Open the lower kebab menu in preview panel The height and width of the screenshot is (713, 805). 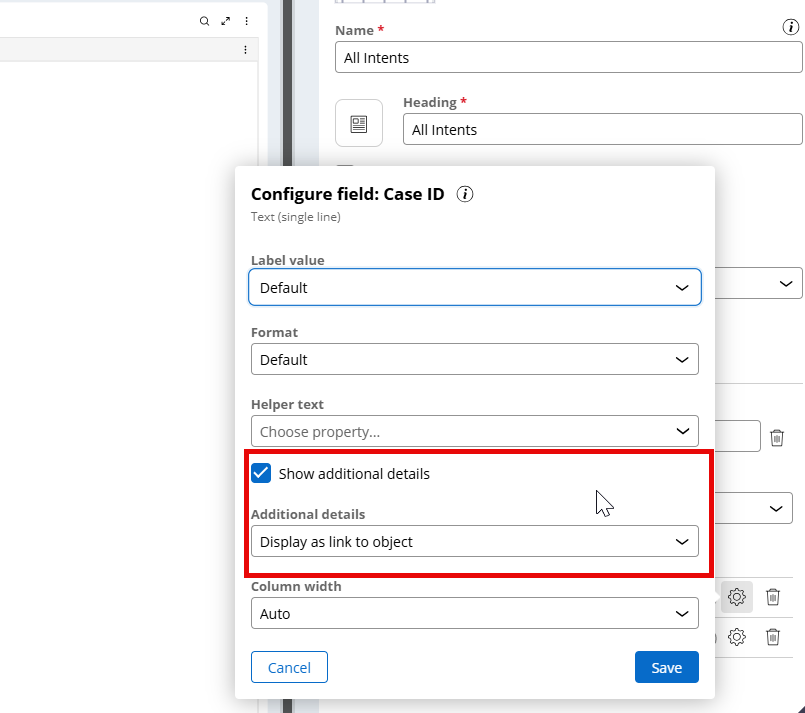[x=246, y=50]
